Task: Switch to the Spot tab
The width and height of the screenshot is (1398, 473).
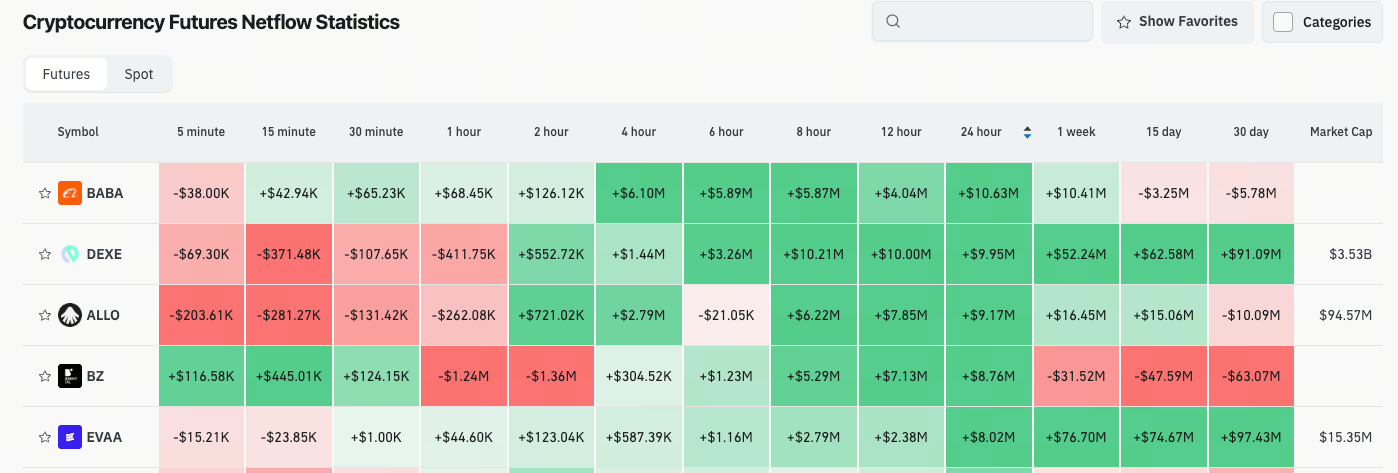Action: pyautogui.click(x=139, y=74)
